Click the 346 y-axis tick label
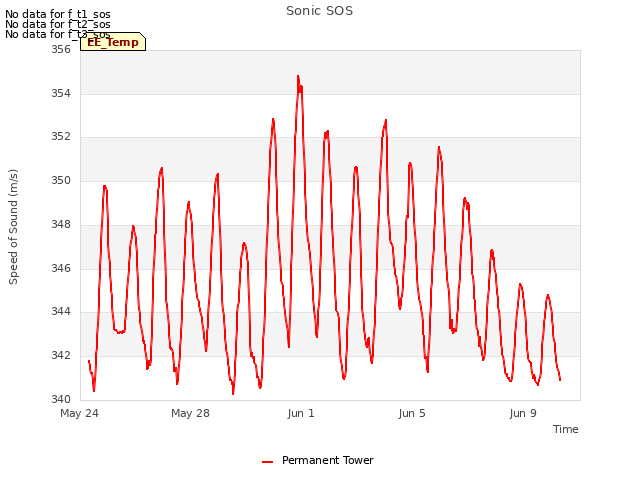 tap(61, 268)
